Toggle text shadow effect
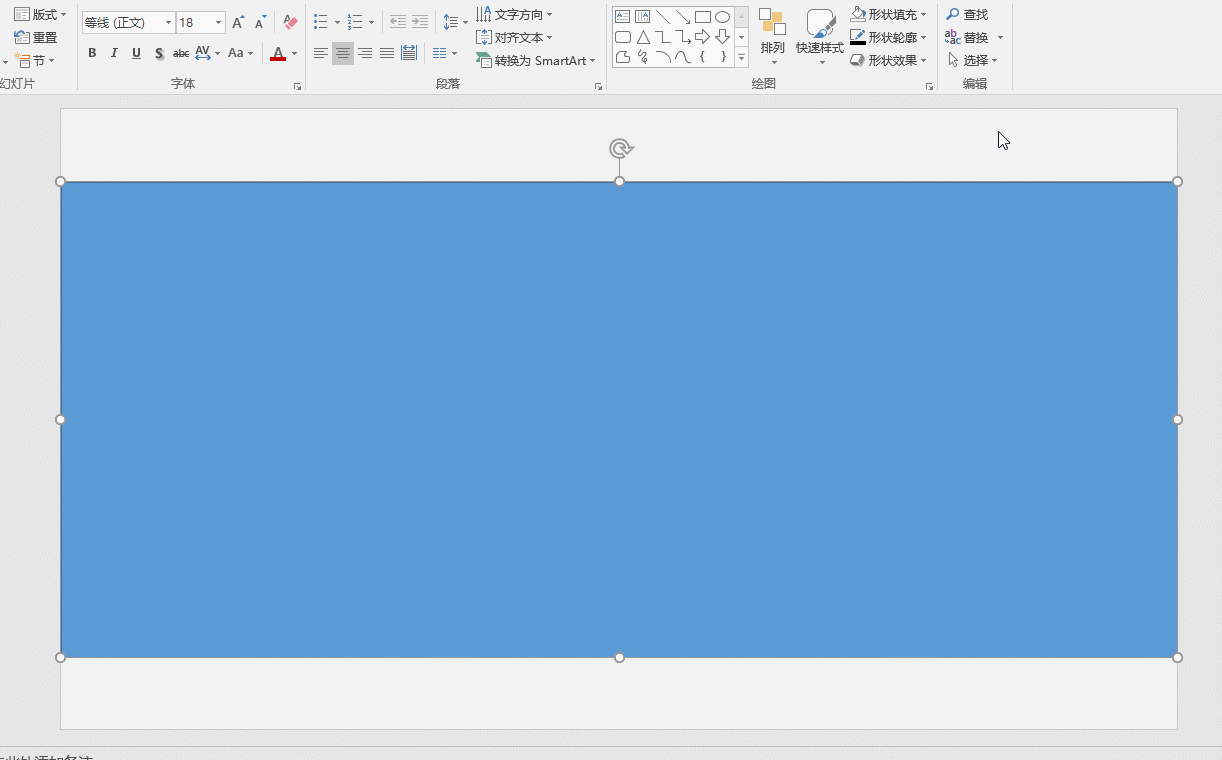The height and width of the screenshot is (760, 1222). point(158,53)
